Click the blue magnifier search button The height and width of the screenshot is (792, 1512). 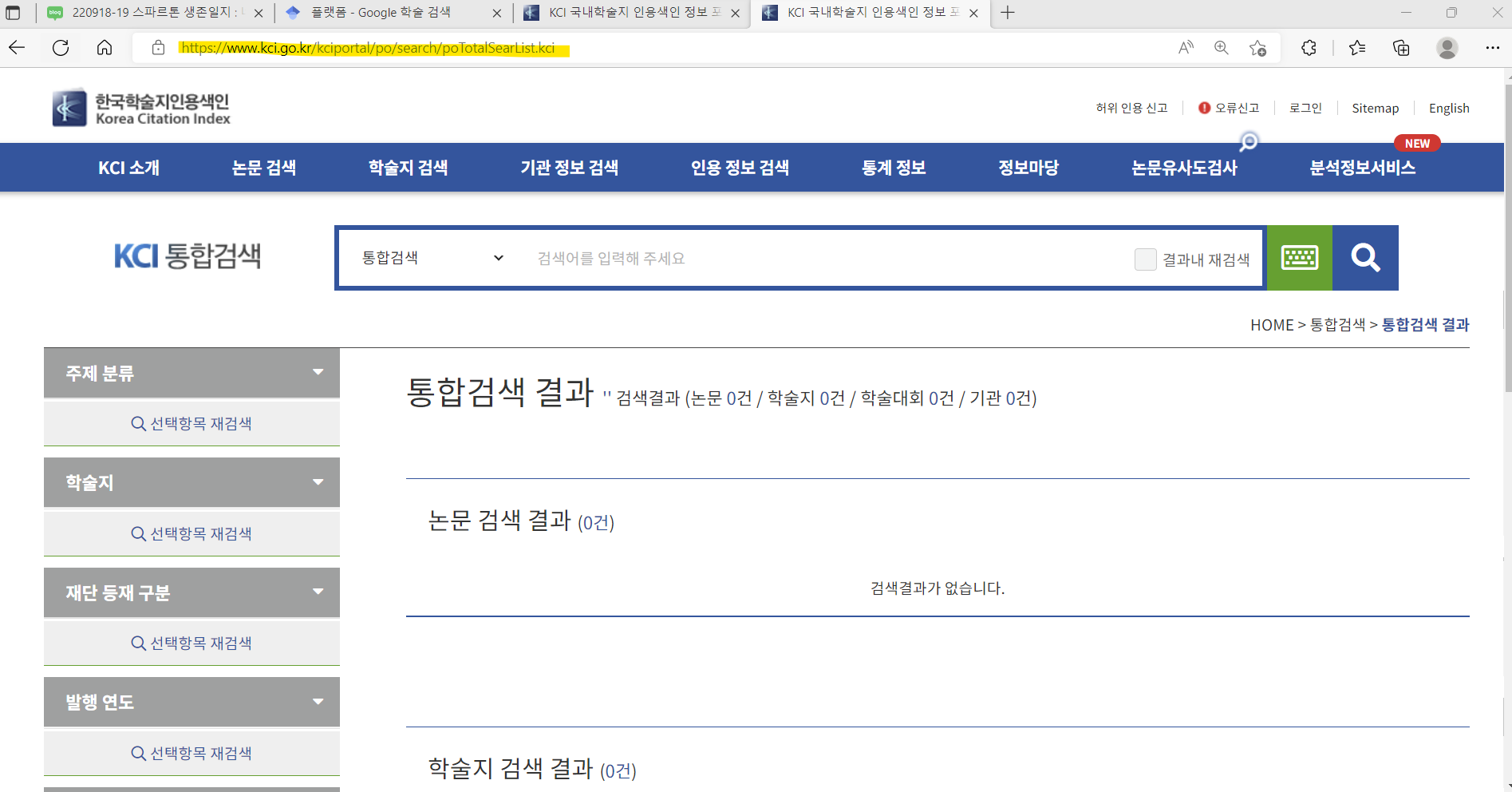coord(1364,258)
